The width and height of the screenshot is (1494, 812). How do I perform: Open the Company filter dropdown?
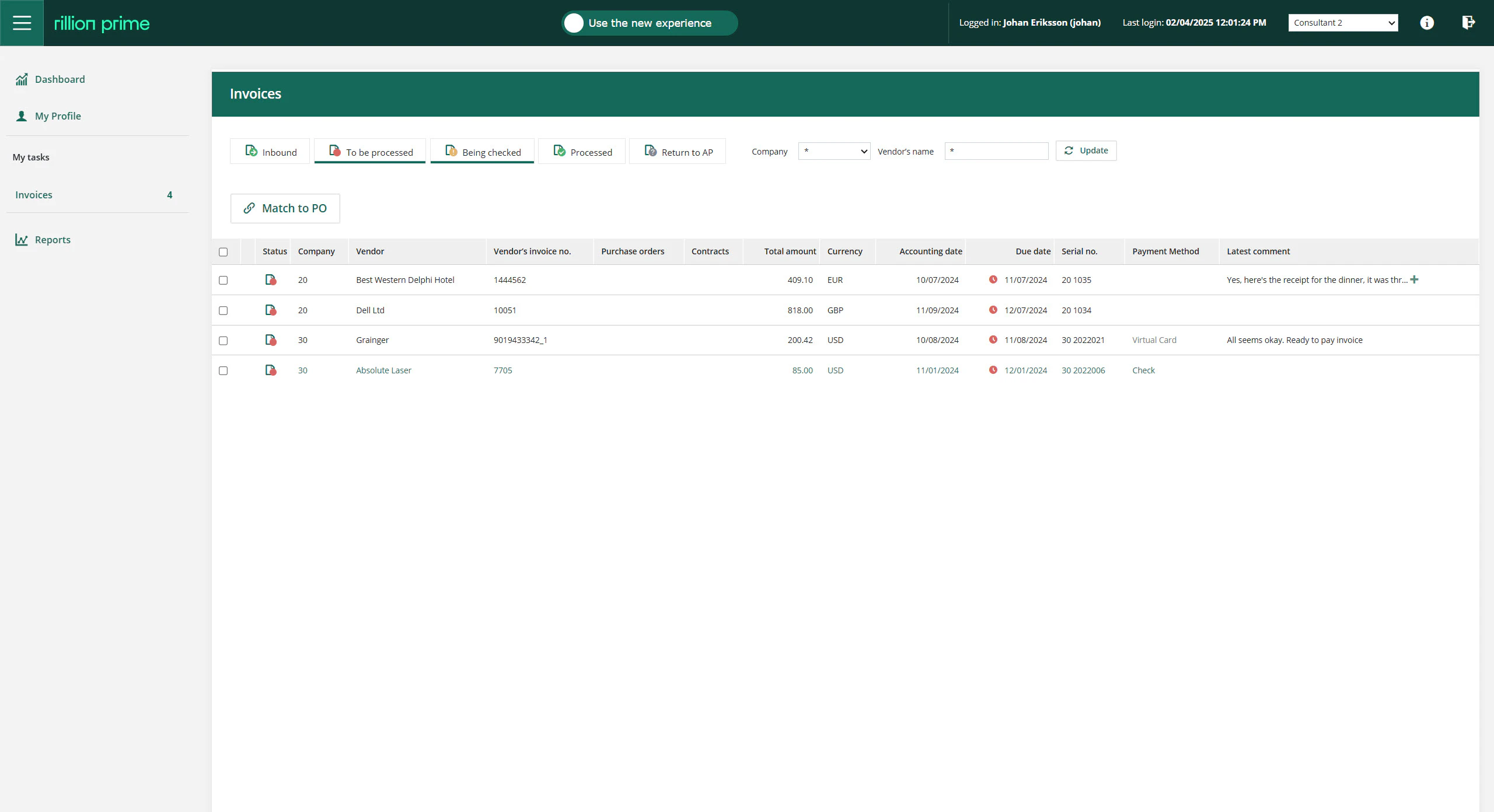pos(834,151)
